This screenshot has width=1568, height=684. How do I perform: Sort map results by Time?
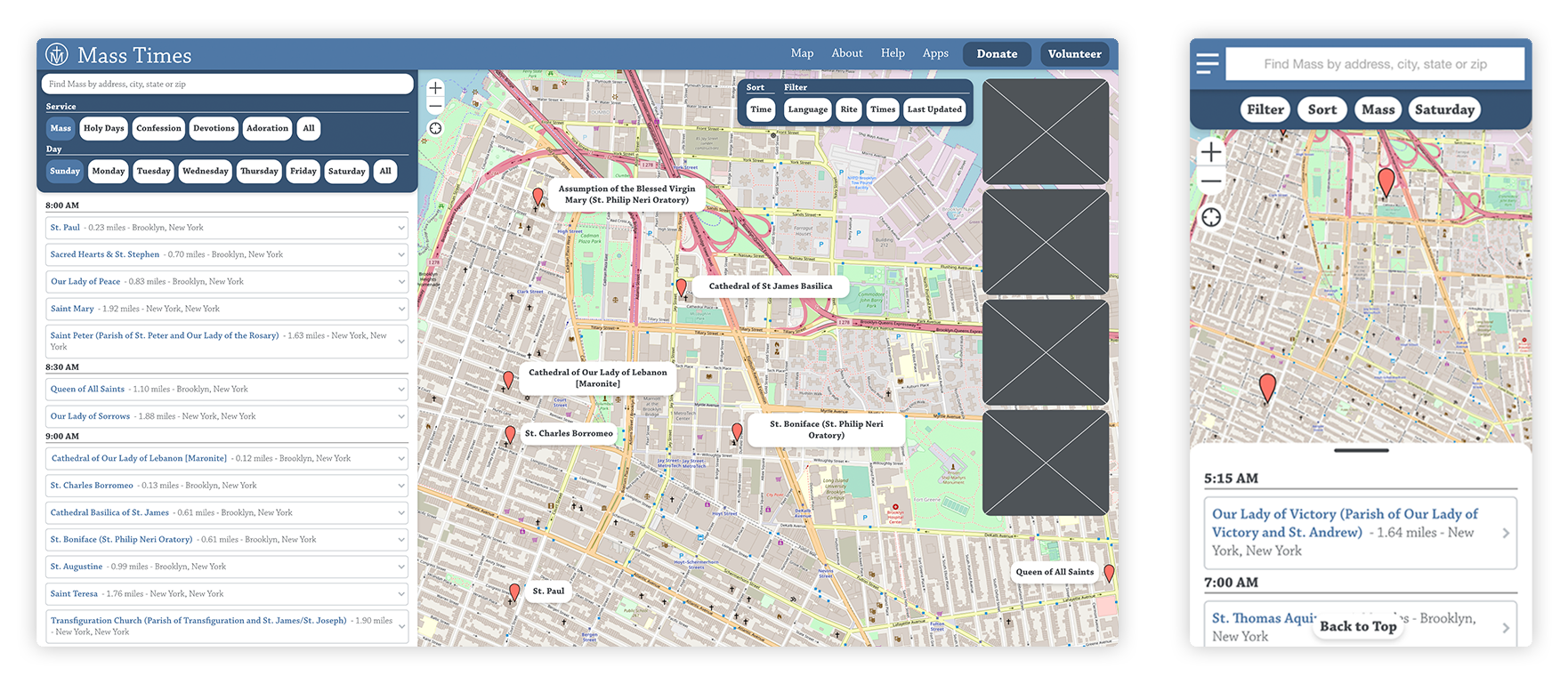coord(761,109)
